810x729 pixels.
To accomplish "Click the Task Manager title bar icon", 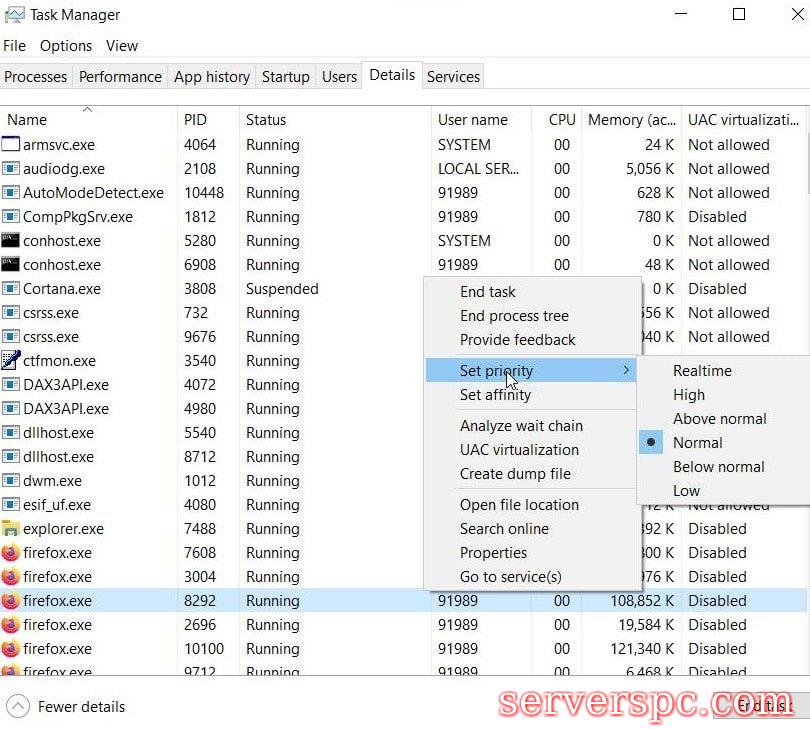I will coord(14,15).
